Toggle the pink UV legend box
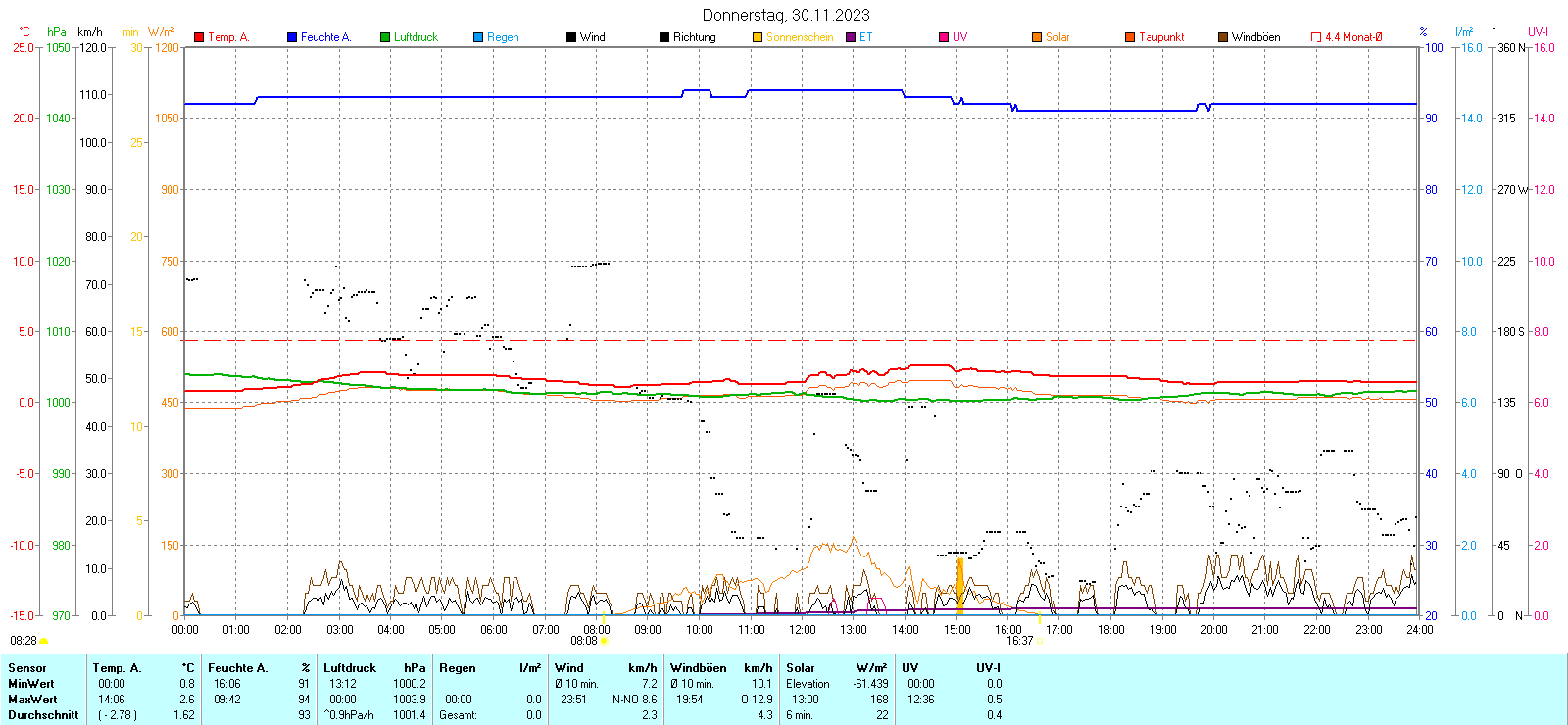The height and width of the screenshot is (725, 1568). click(944, 37)
